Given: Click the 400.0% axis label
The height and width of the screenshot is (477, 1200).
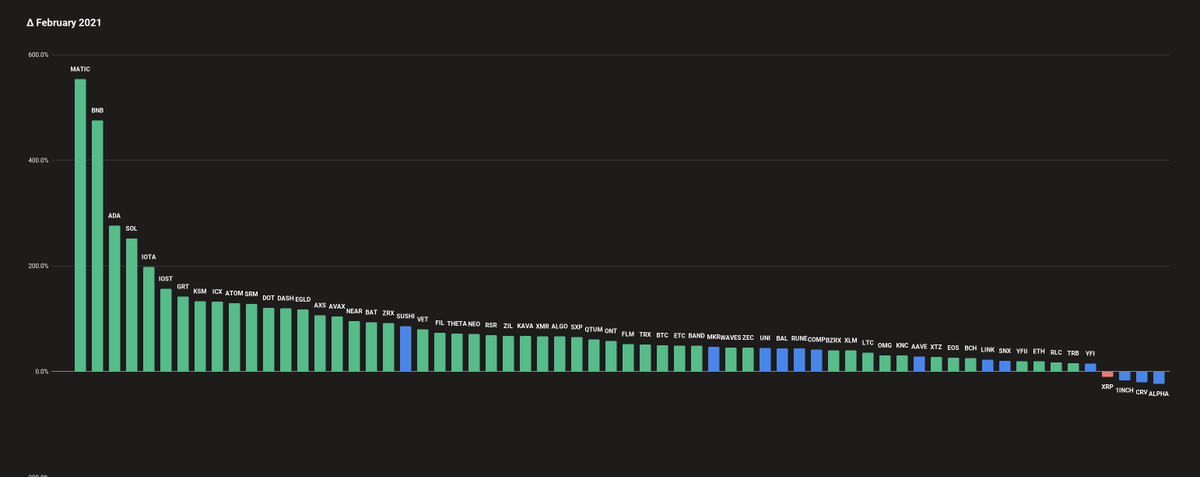Looking at the screenshot, I should pos(37,160).
